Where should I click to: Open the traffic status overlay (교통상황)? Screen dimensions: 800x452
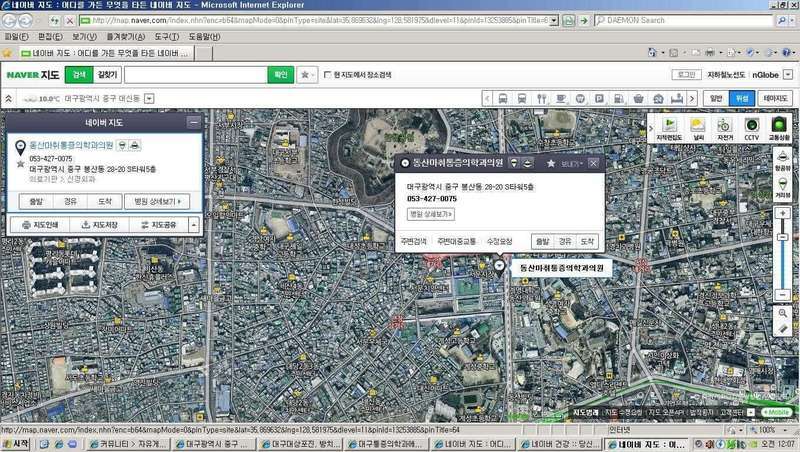pos(779,129)
